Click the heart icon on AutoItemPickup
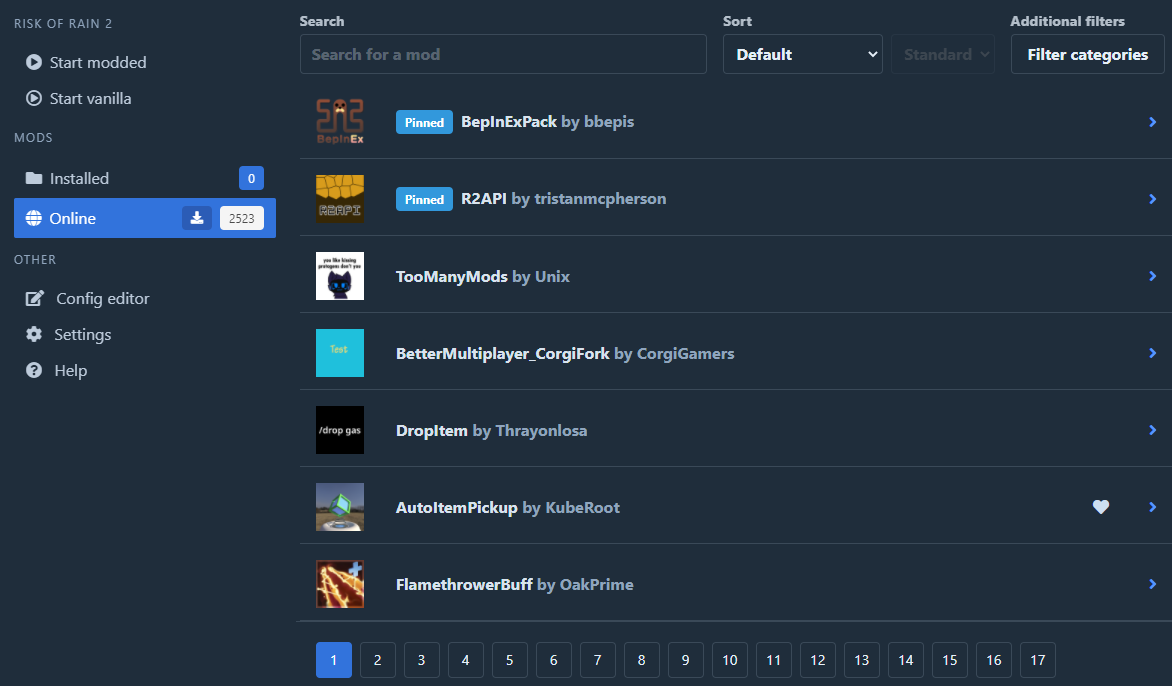 tap(1101, 507)
